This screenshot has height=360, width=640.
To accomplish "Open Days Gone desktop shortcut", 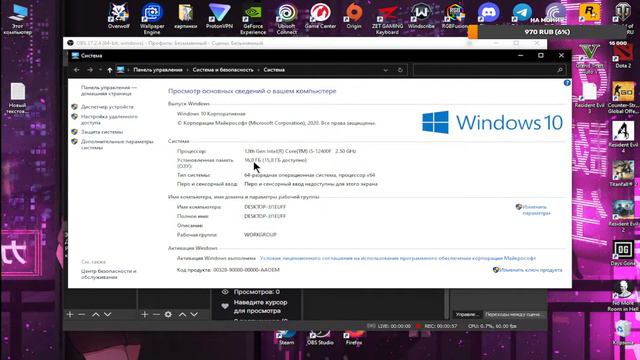I will 623,253.
